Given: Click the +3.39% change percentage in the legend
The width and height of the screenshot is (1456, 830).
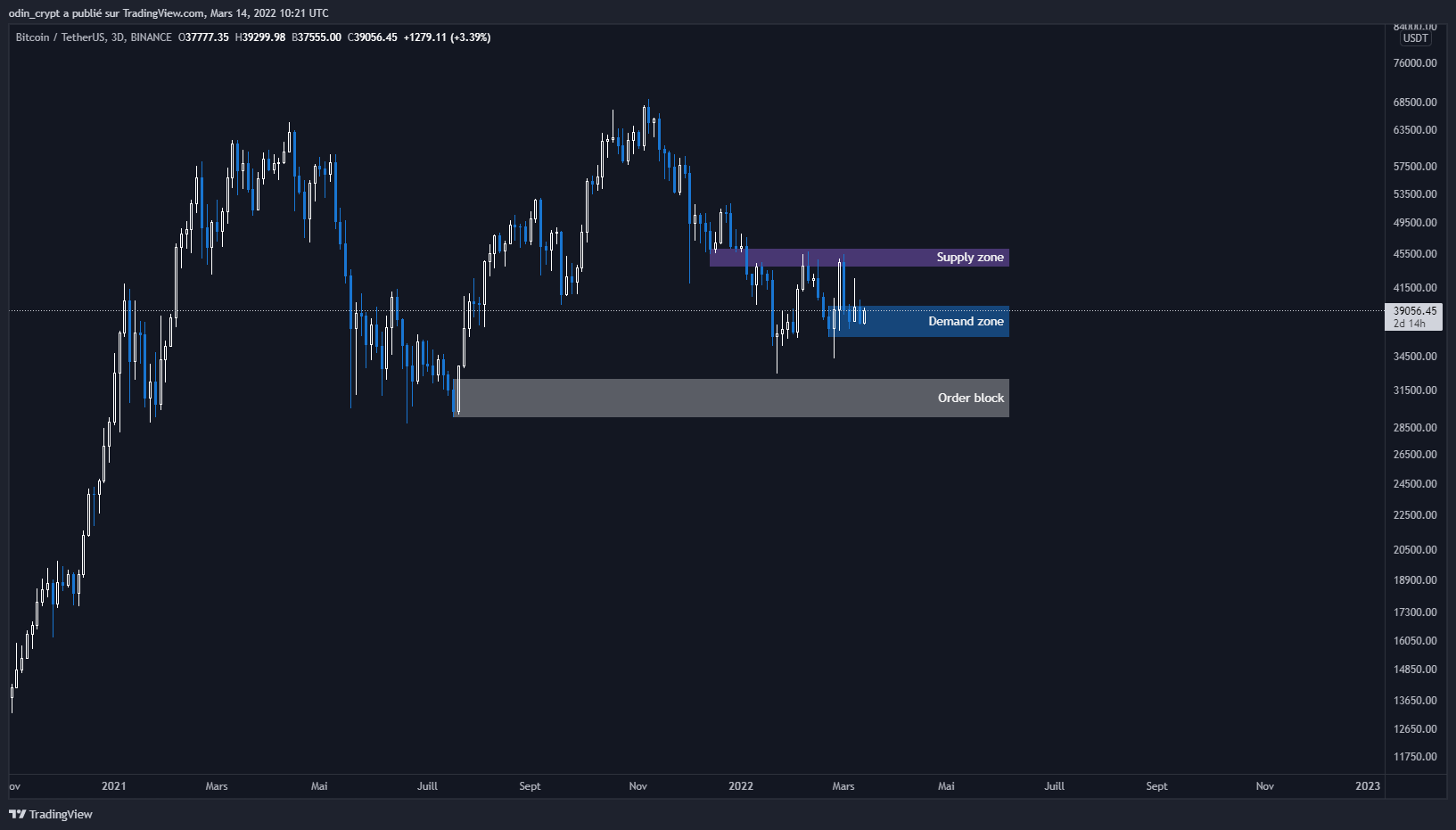Looking at the screenshot, I should 470,37.
